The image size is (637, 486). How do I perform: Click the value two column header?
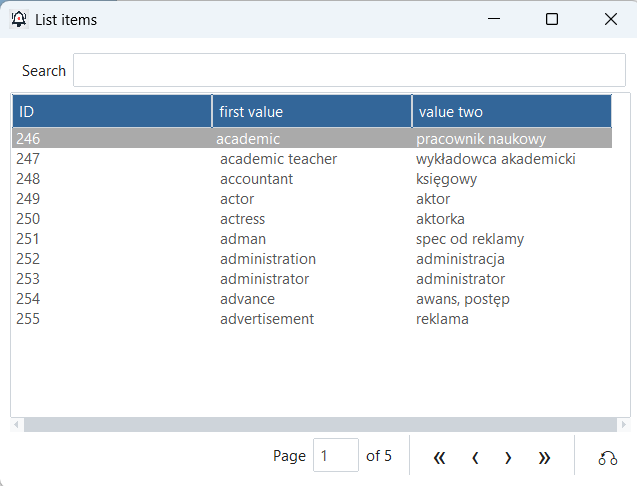(510, 112)
